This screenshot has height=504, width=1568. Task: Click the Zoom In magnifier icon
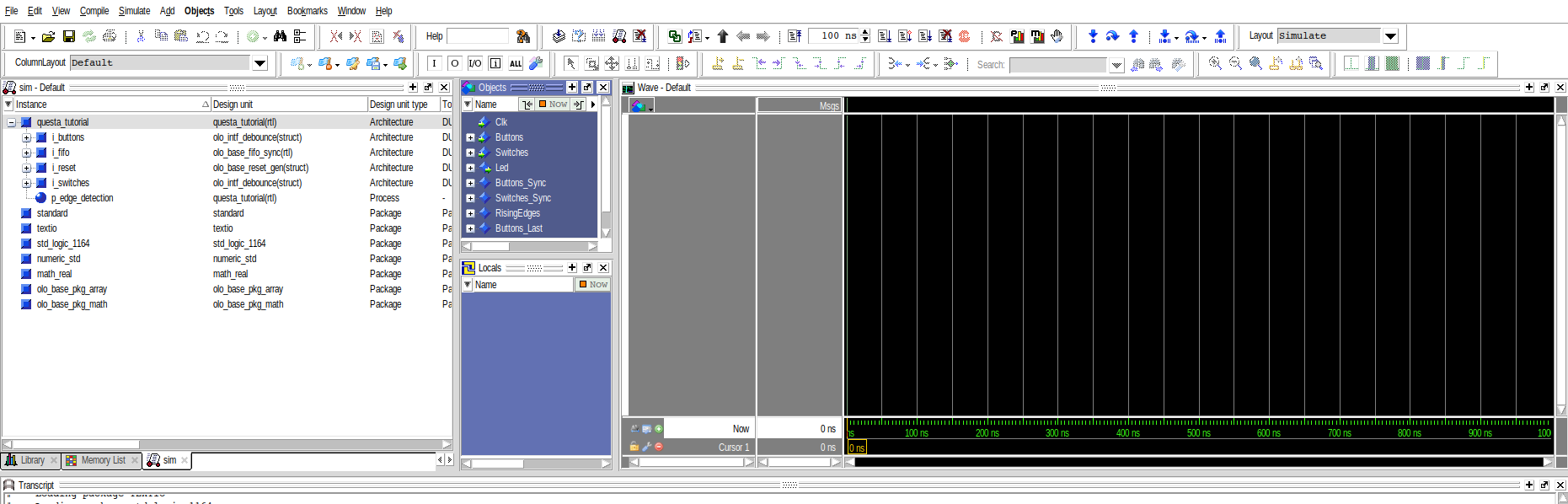click(1214, 63)
